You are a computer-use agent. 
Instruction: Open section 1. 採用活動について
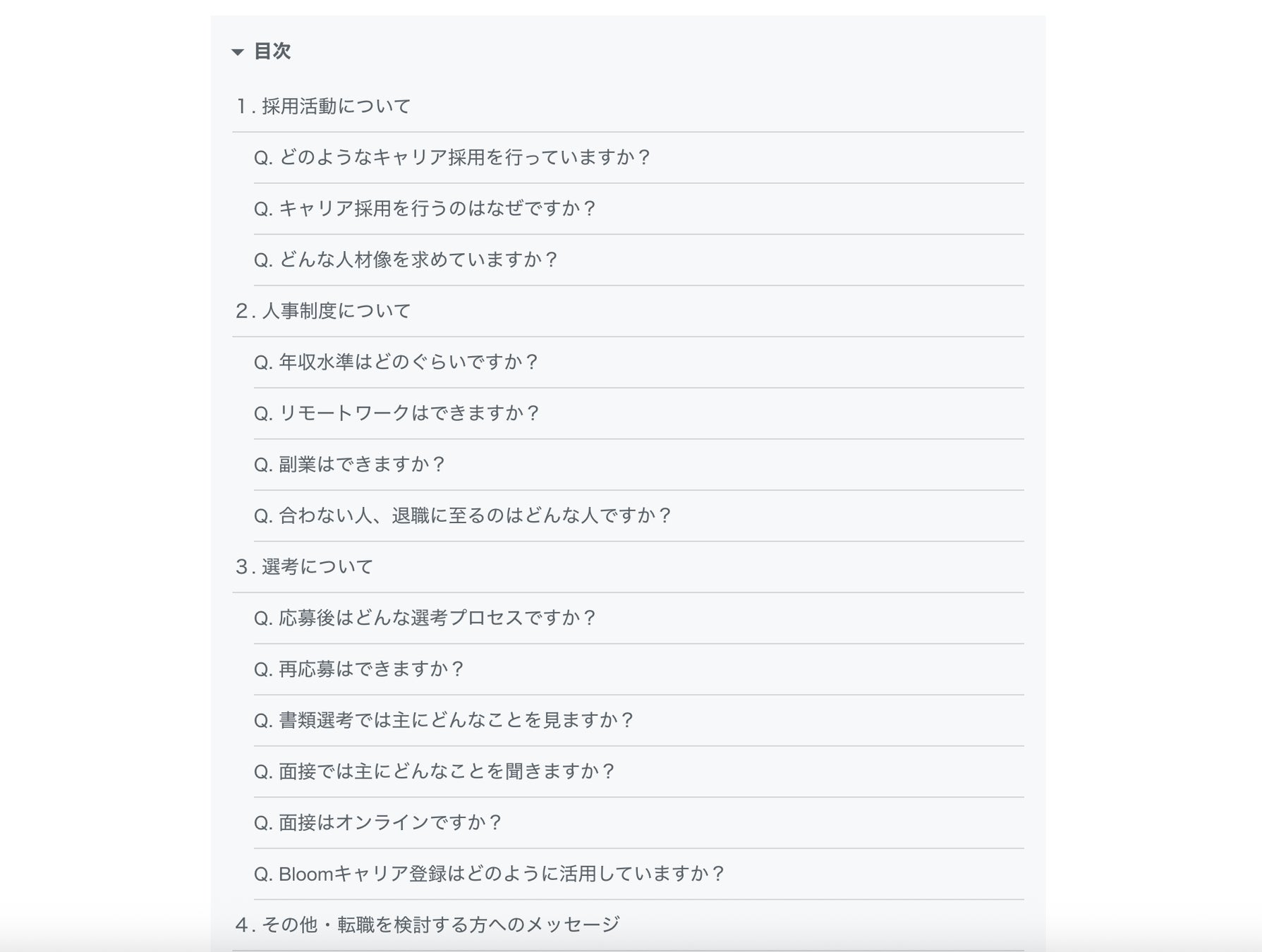click(323, 106)
